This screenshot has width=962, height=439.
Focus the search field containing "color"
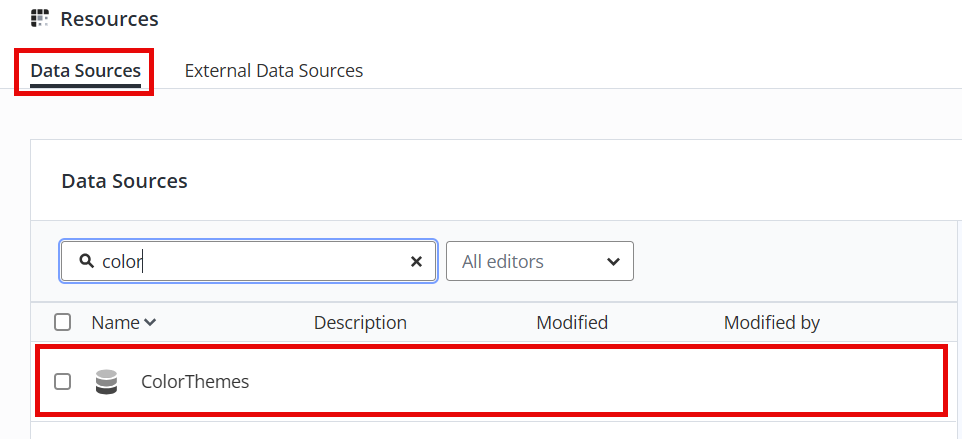click(248, 261)
